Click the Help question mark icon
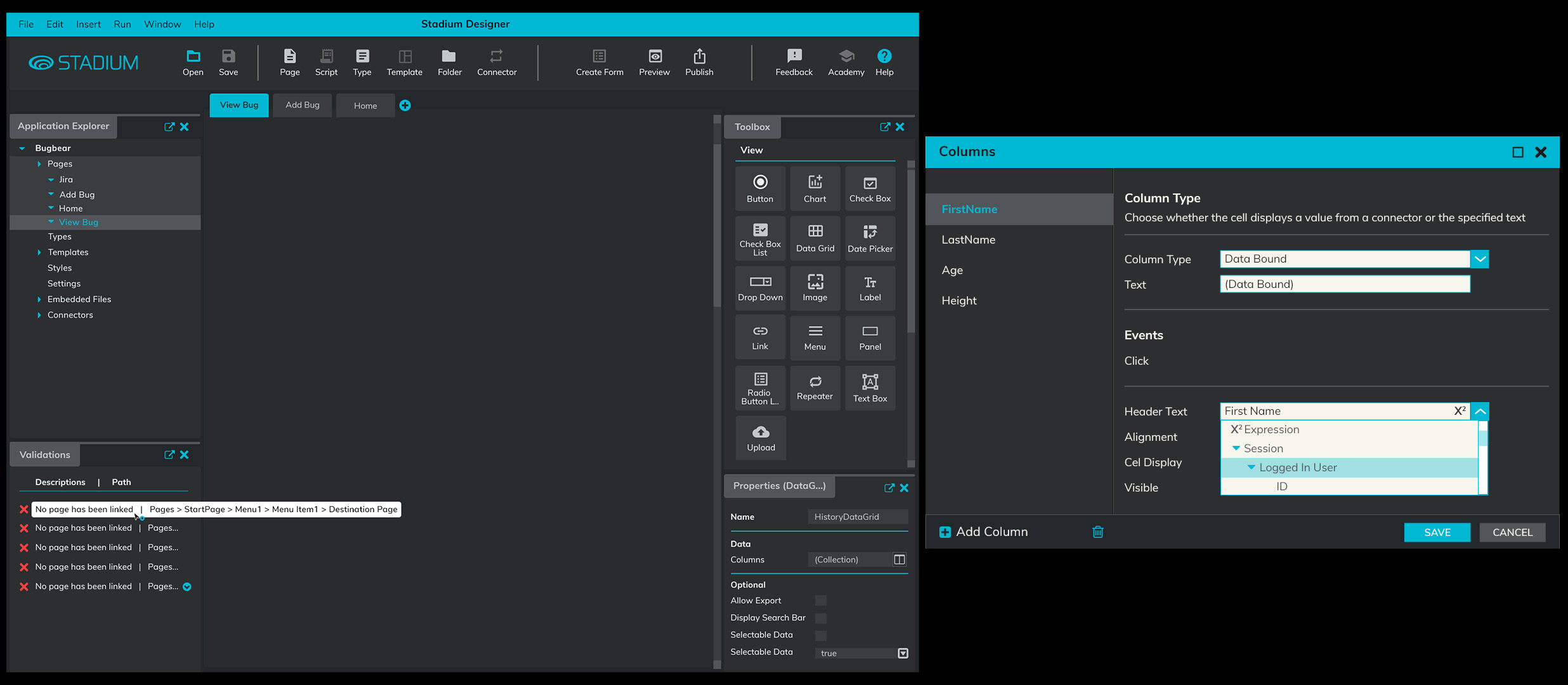Viewport: 1568px width, 685px height. 884,56
